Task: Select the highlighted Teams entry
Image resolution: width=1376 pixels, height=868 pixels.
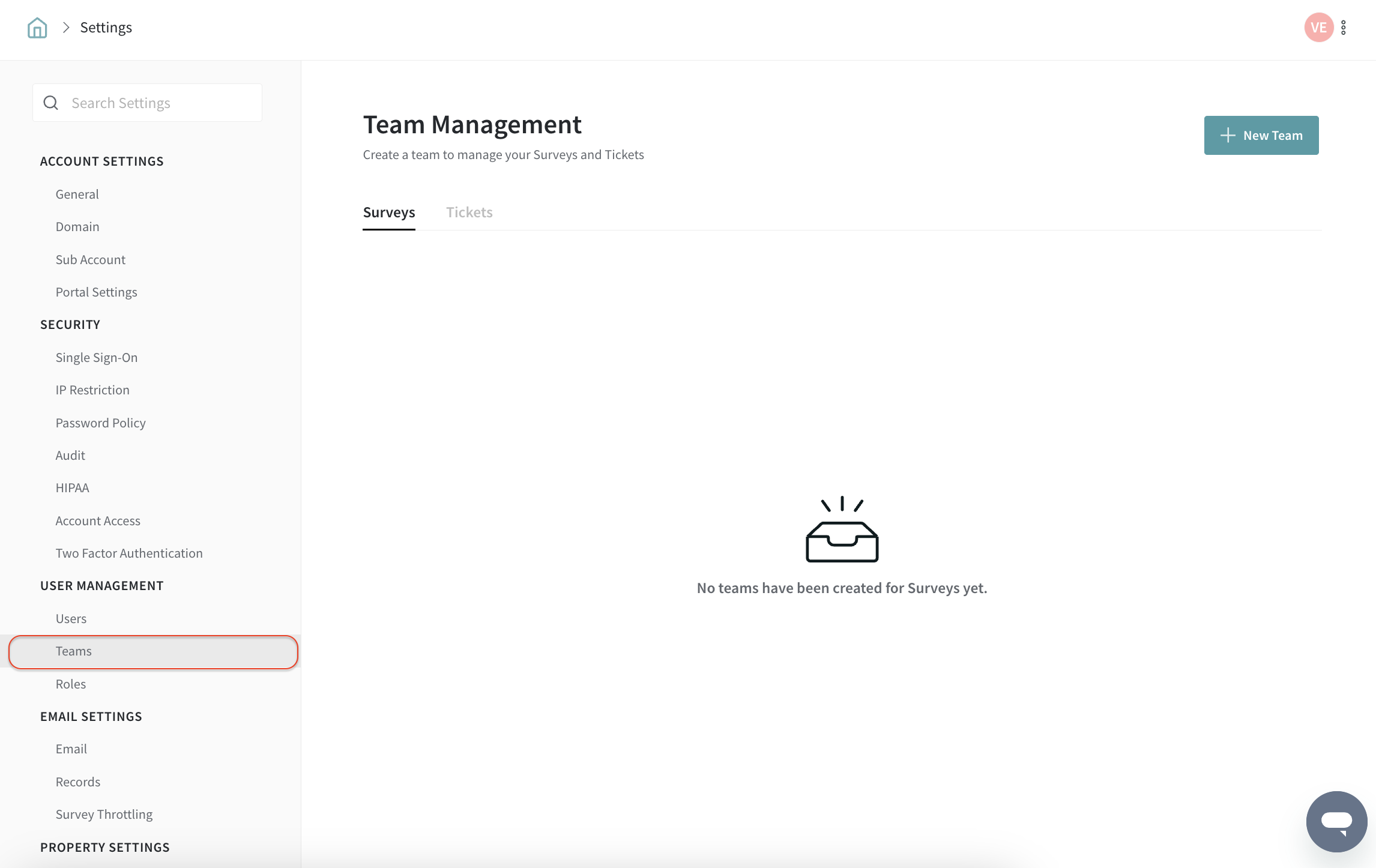Action: coord(73,651)
